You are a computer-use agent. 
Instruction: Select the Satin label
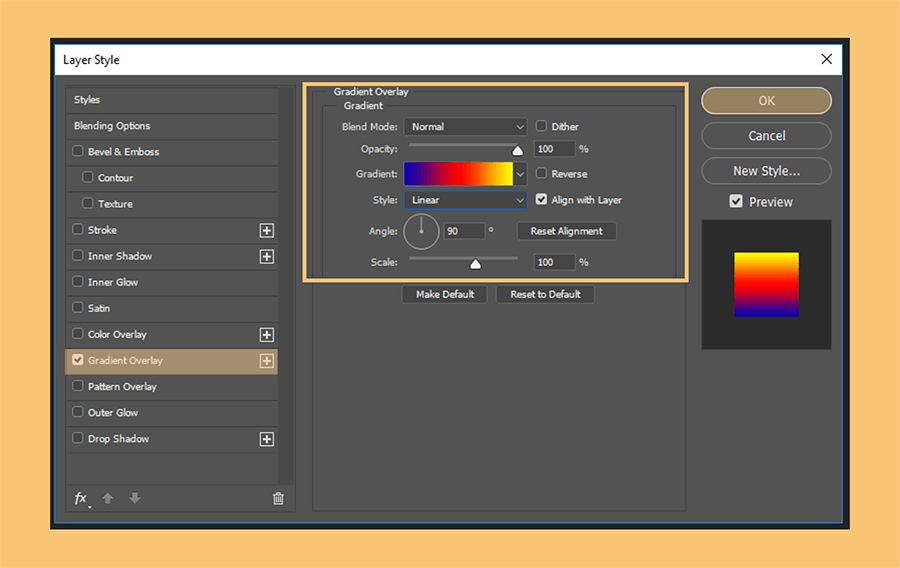click(99, 309)
